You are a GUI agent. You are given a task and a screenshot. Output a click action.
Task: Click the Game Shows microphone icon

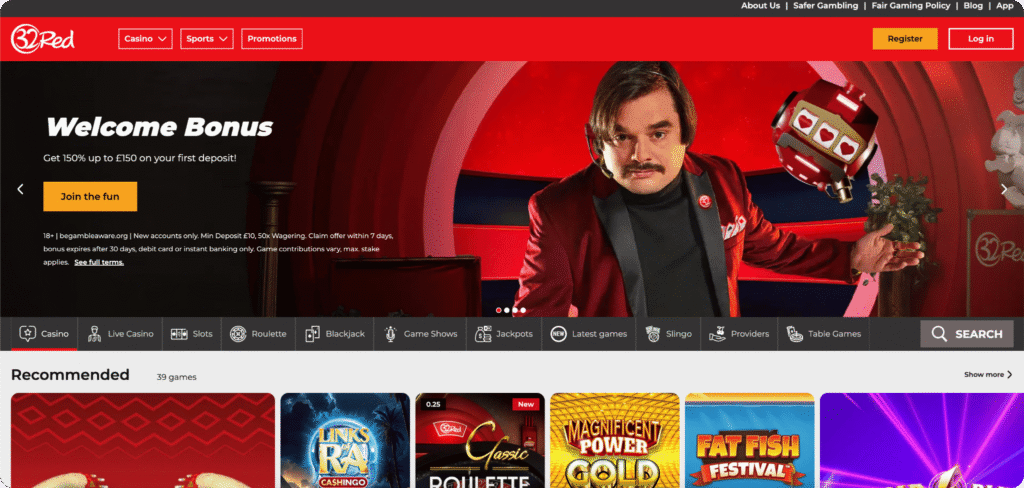tap(391, 334)
